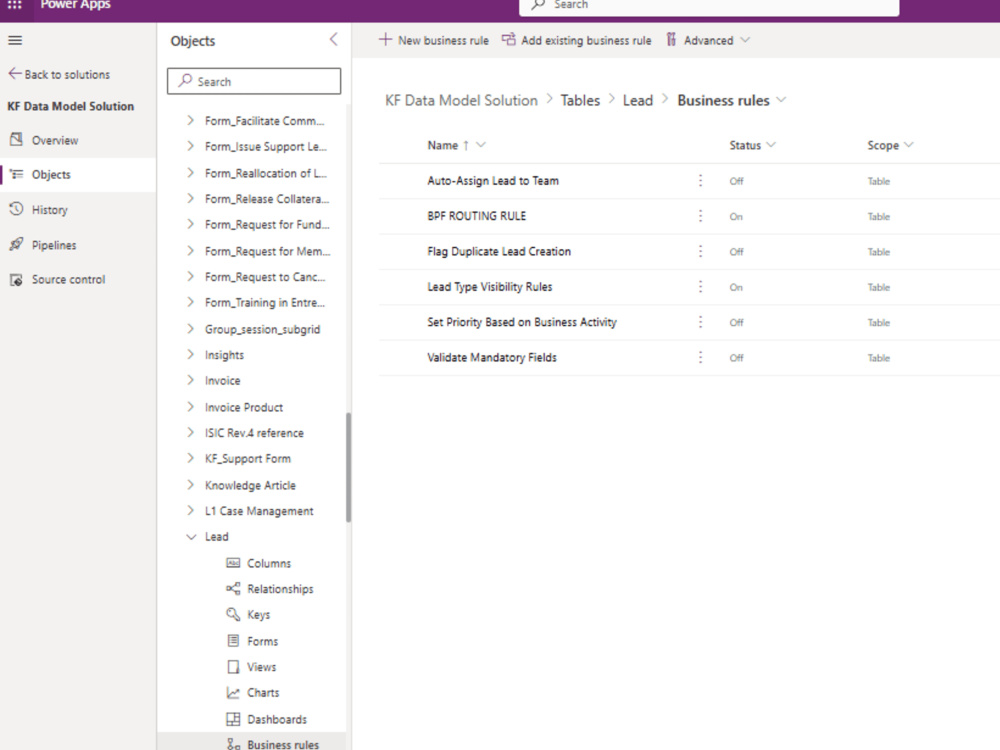This screenshot has height=750, width=1000.
Task: Click the Advanced tools icon
Action: (x=671, y=40)
